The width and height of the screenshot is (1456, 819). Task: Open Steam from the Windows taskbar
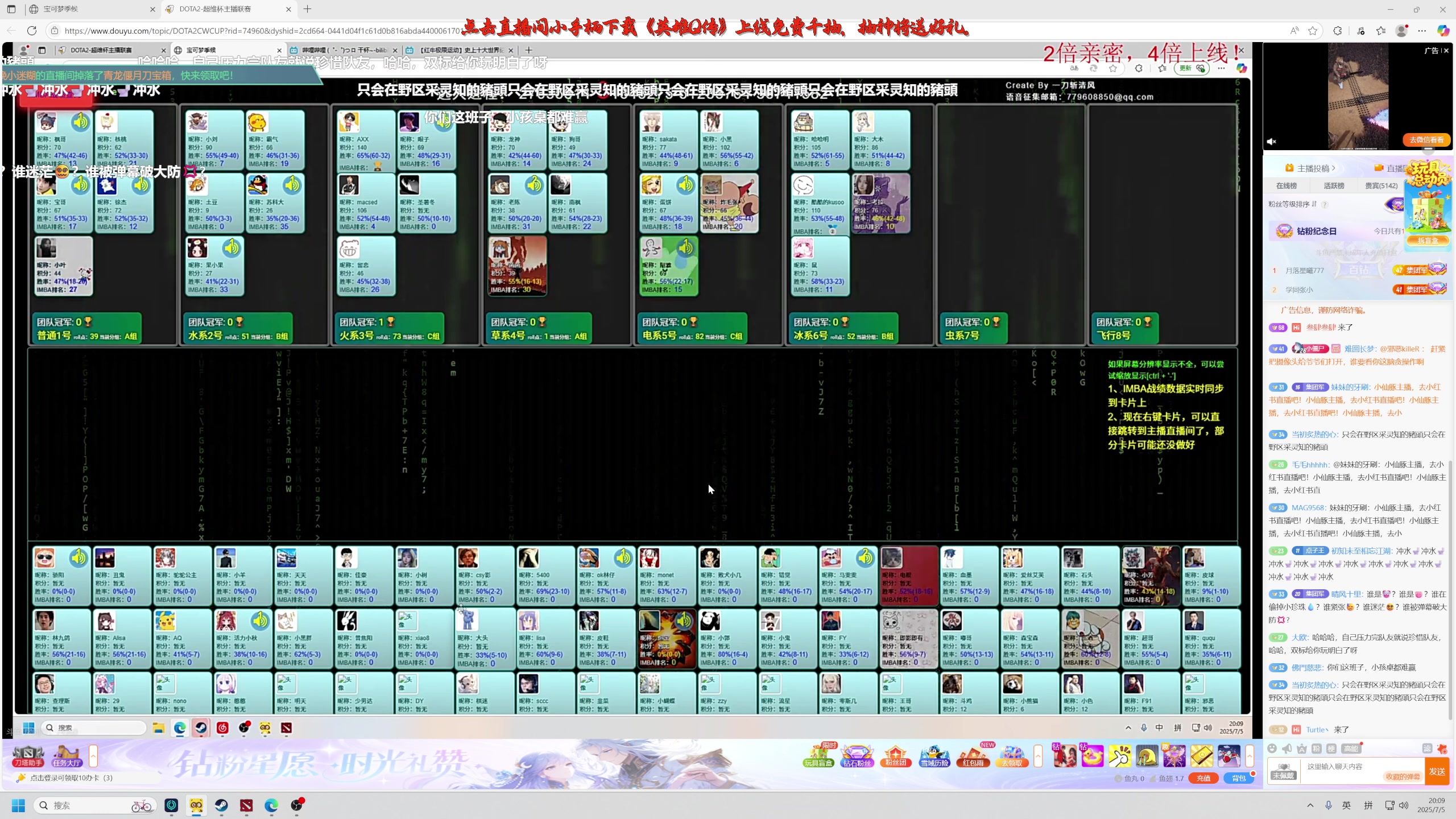pyautogui.click(x=221, y=805)
